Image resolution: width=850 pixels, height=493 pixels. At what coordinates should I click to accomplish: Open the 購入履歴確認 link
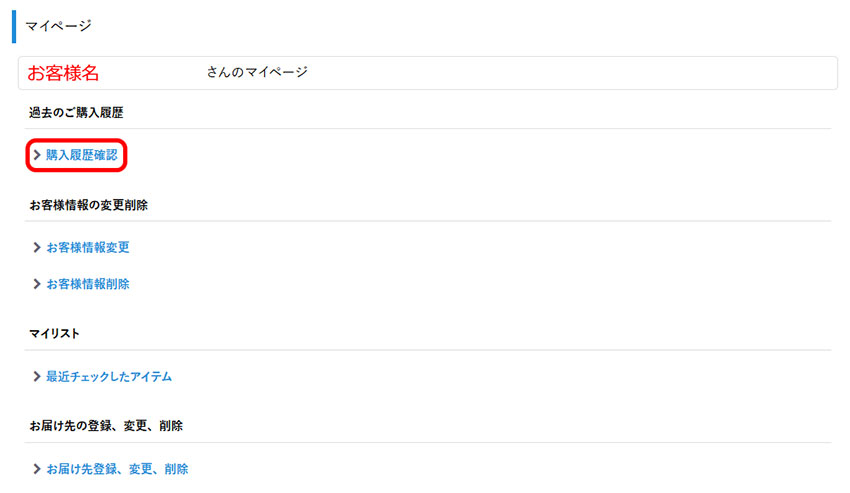click(81, 155)
